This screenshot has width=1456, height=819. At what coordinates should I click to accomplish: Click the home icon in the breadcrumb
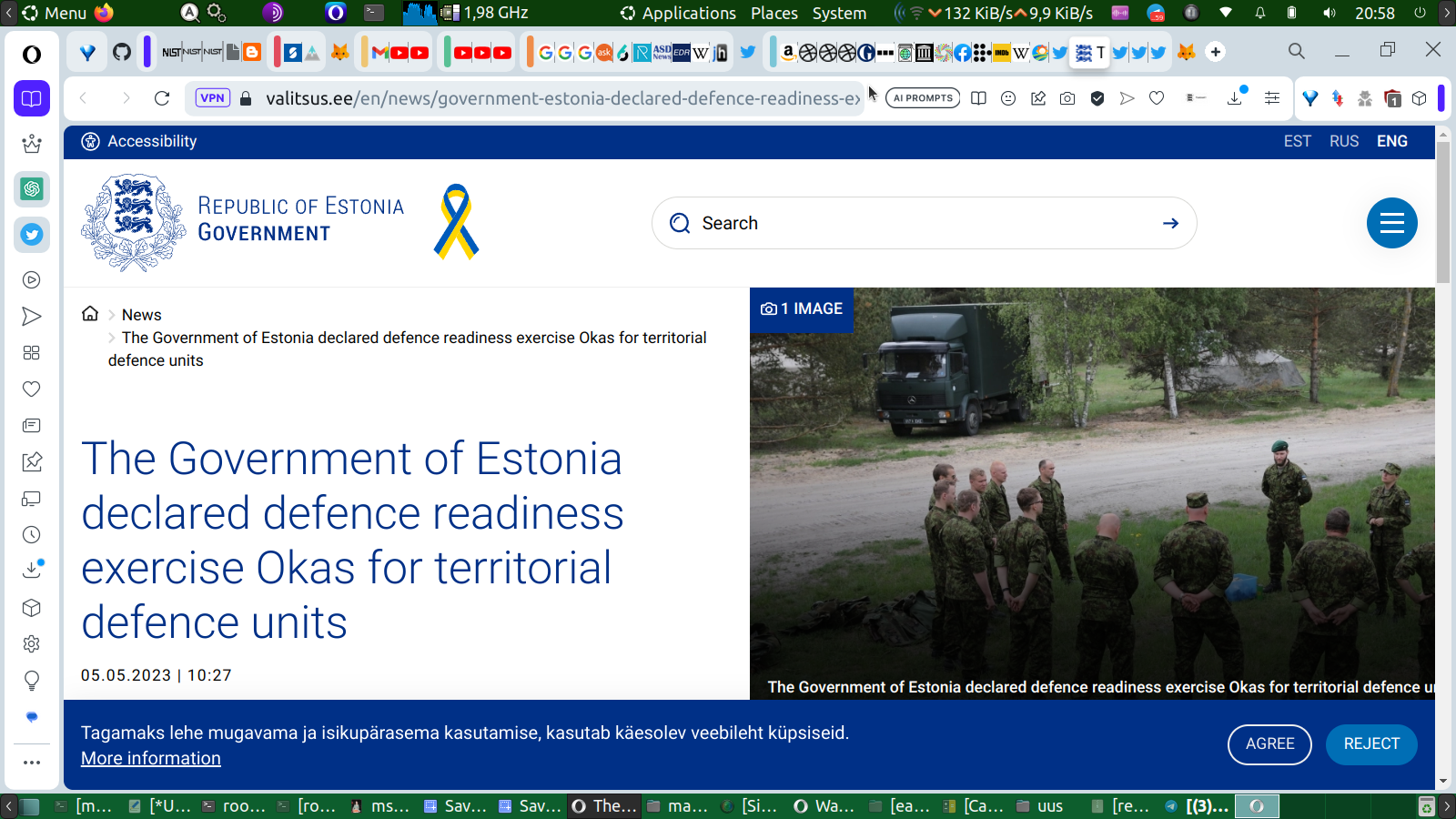(x=90, y=314)
